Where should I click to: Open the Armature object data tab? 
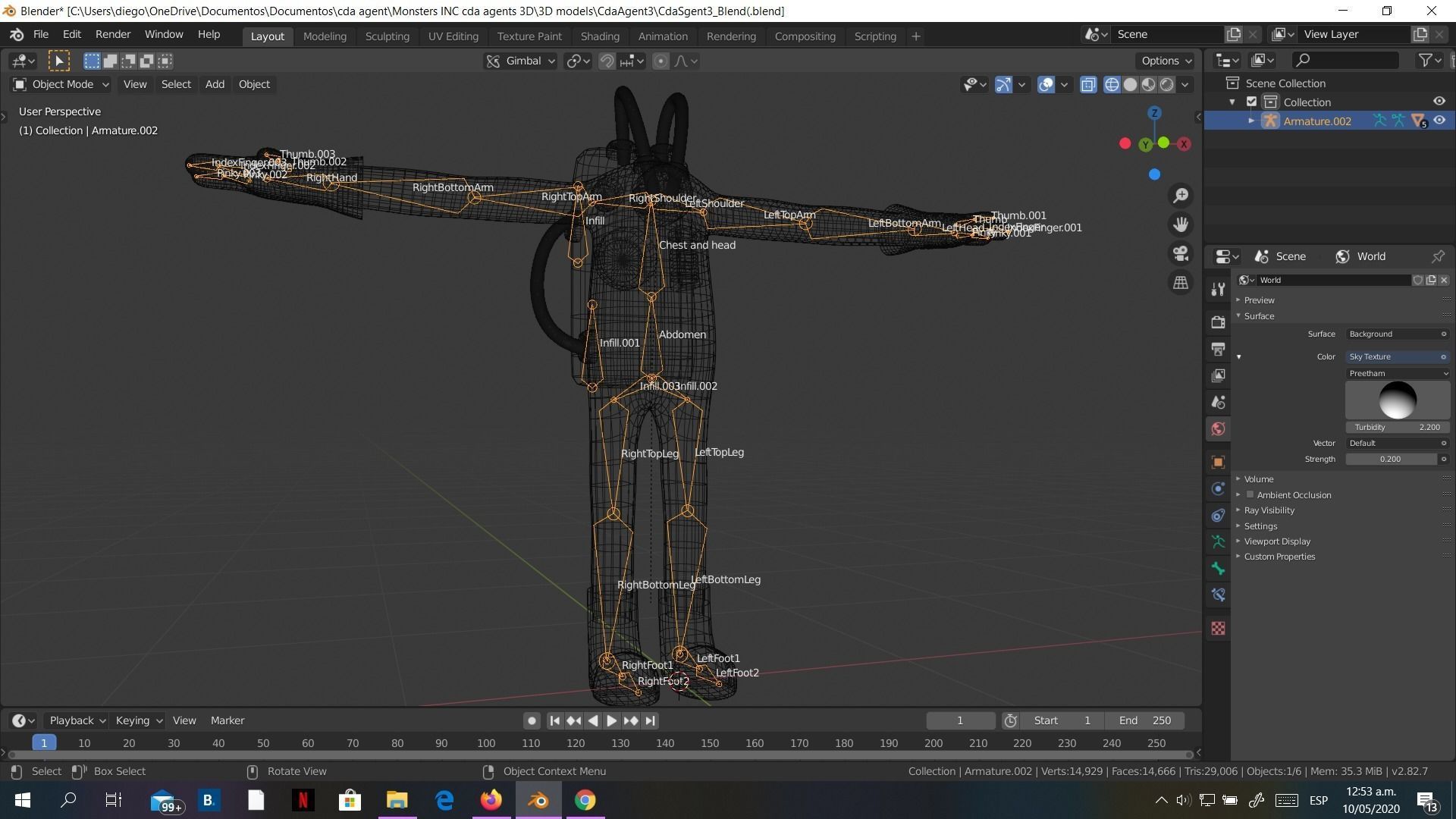point(1218,541)
